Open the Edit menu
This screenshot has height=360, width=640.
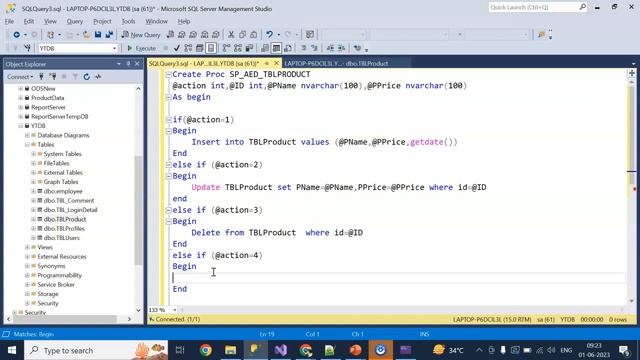pyautogui.click(x=29, y=21)
